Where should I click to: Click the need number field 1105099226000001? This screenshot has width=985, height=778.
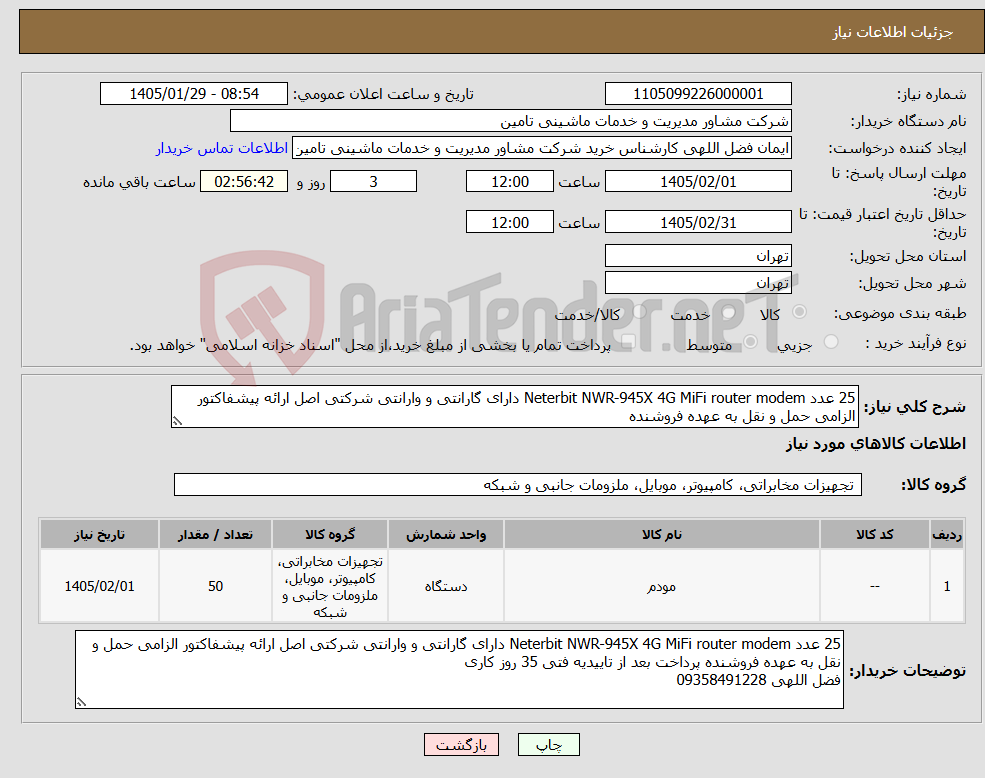pos(698,94)
